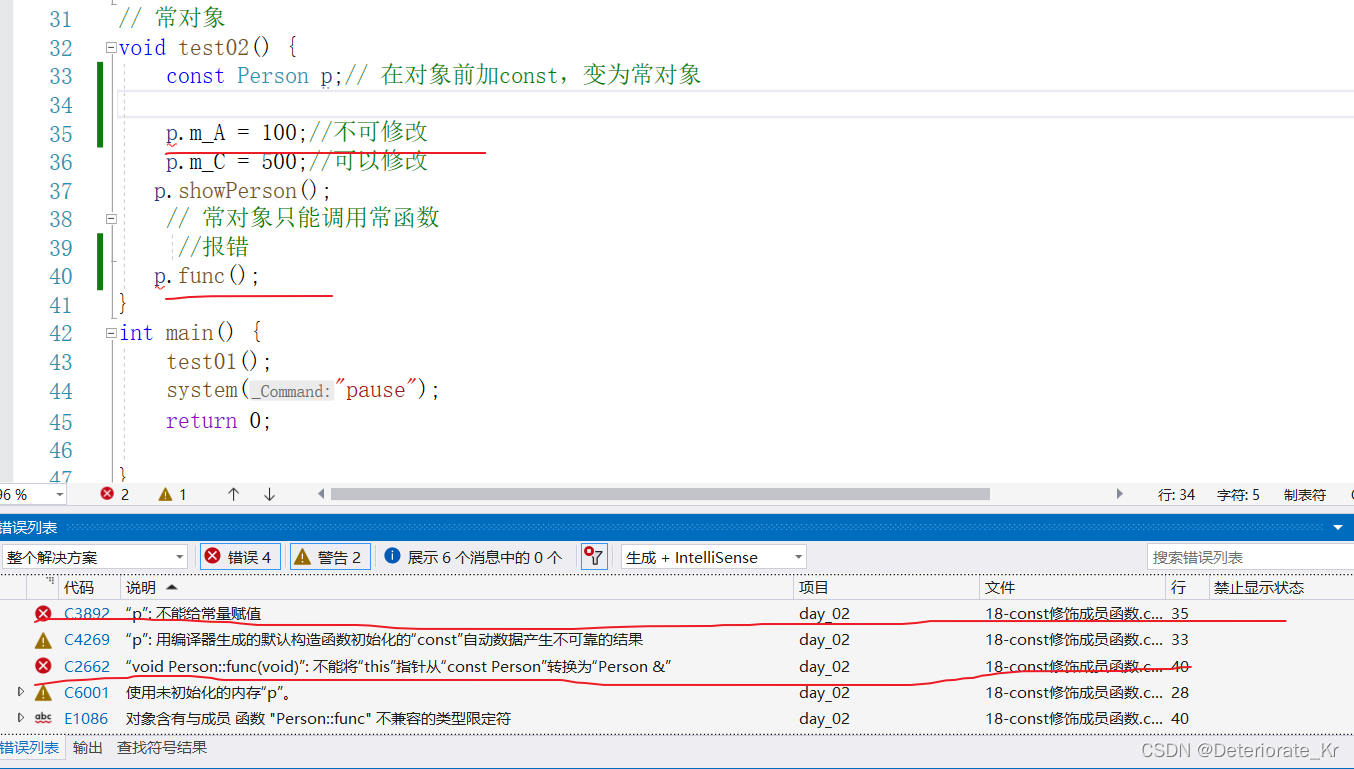
Task: Click day_02 project cell in E1086 row
Action: click(x=824, y=718)
